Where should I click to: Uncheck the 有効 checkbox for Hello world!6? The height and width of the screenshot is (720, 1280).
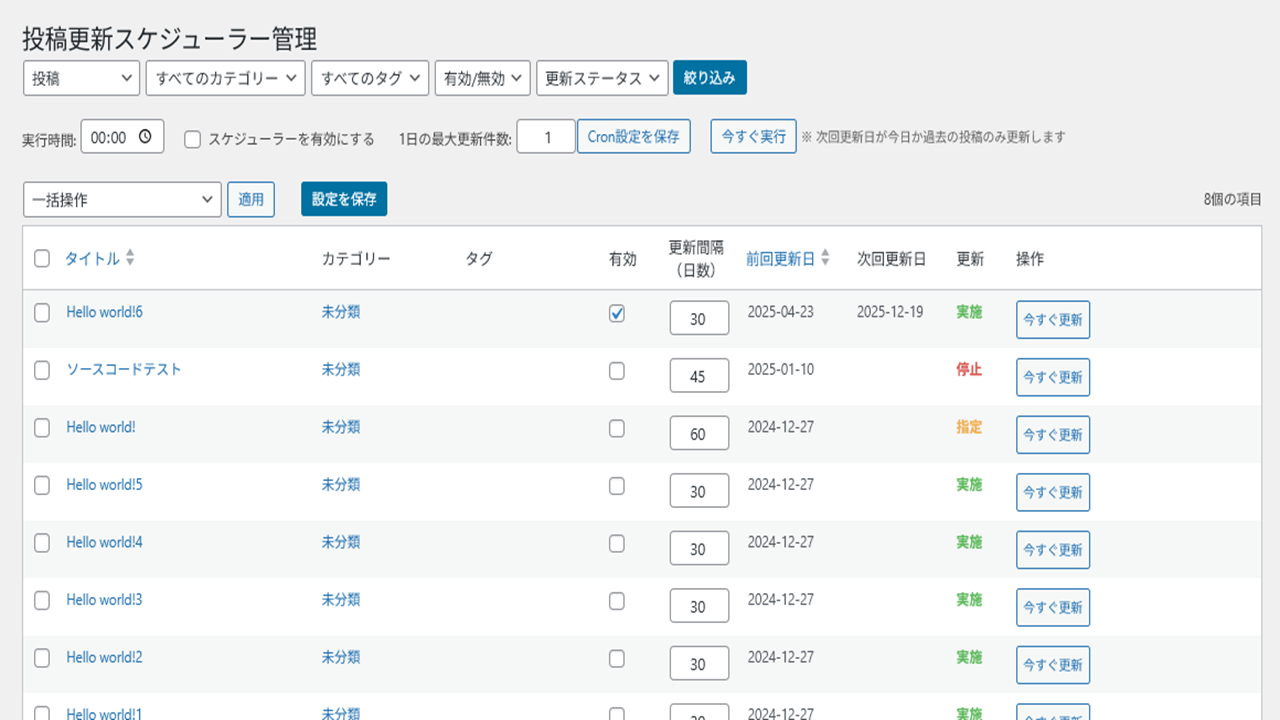click(x=617, y=313)
